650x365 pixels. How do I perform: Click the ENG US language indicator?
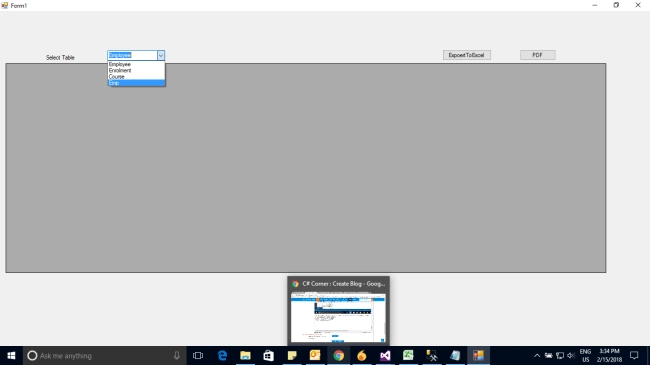tap(585, 355)
